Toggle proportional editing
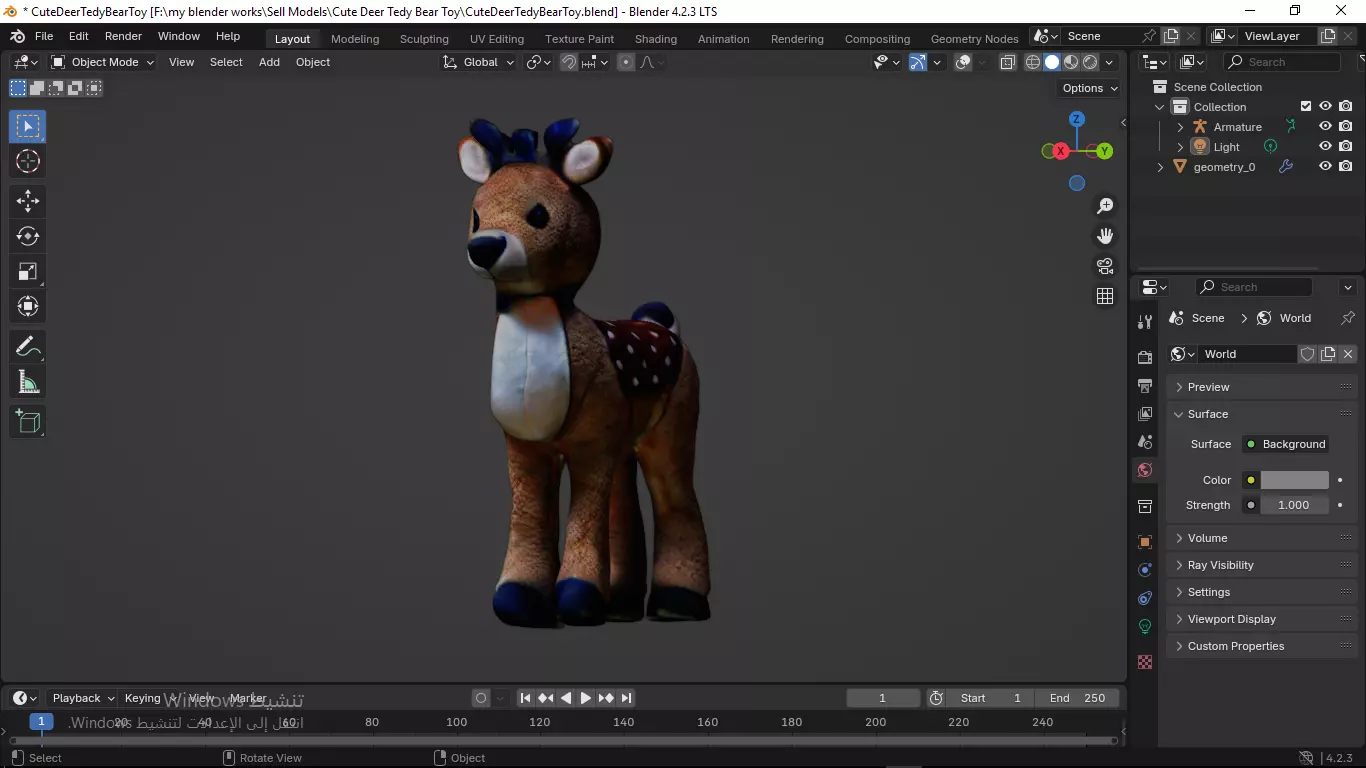 [x=626, y=62]
